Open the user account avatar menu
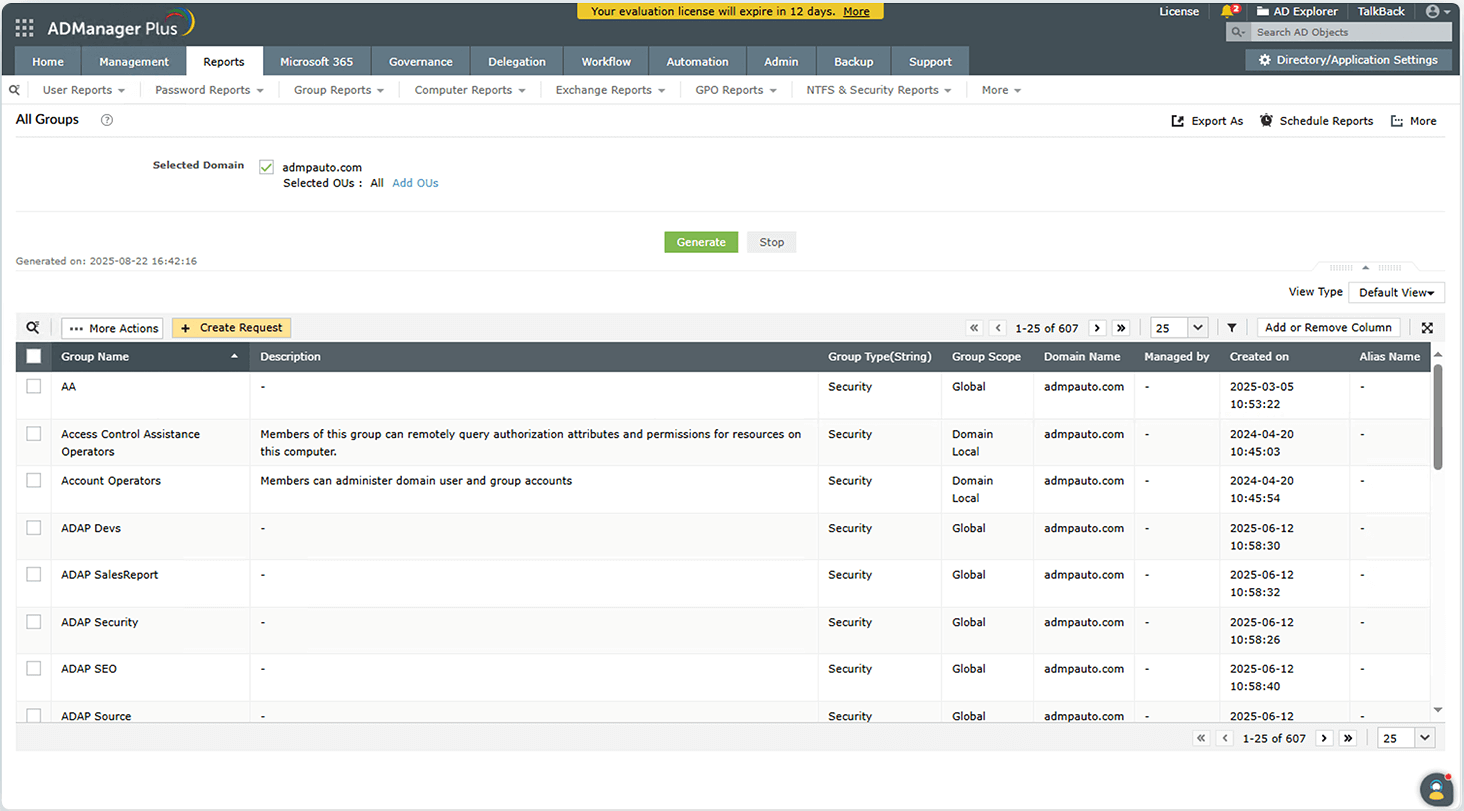Image resolution: width=1464 pixels, height=811 pixels. (1438, 12)
